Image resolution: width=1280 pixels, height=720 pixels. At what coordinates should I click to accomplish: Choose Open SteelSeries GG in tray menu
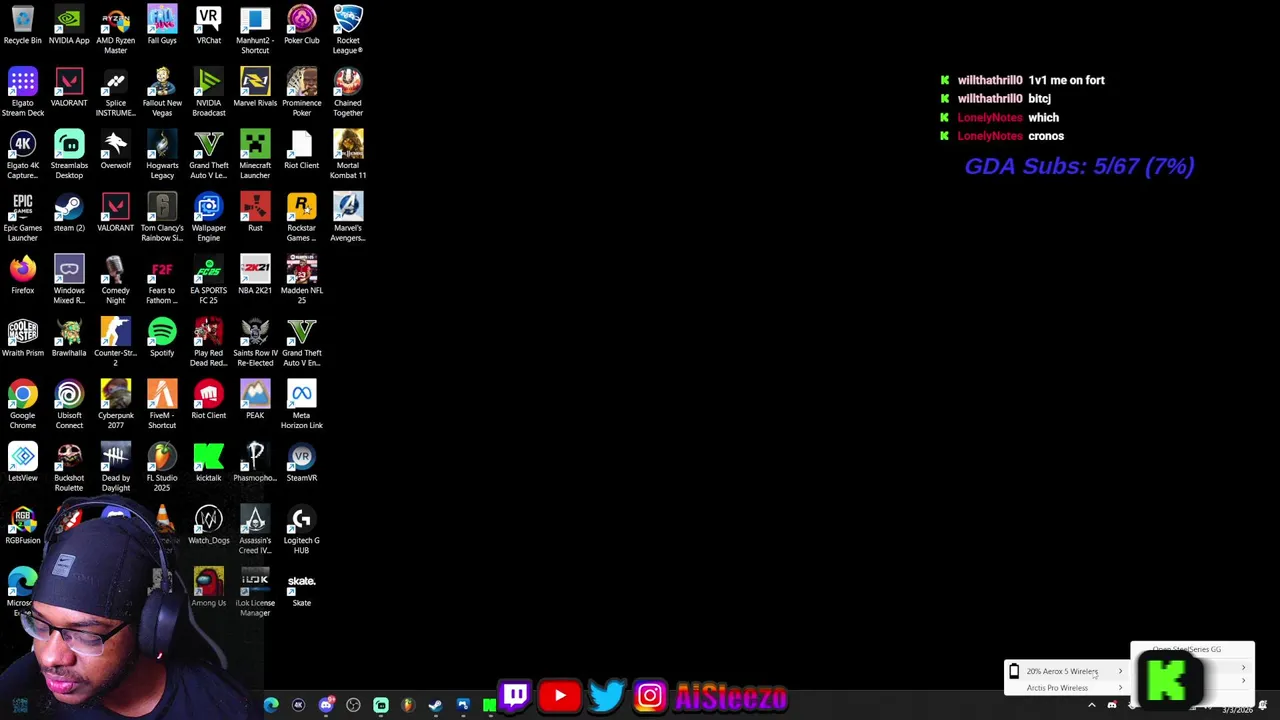[1187, 649]
